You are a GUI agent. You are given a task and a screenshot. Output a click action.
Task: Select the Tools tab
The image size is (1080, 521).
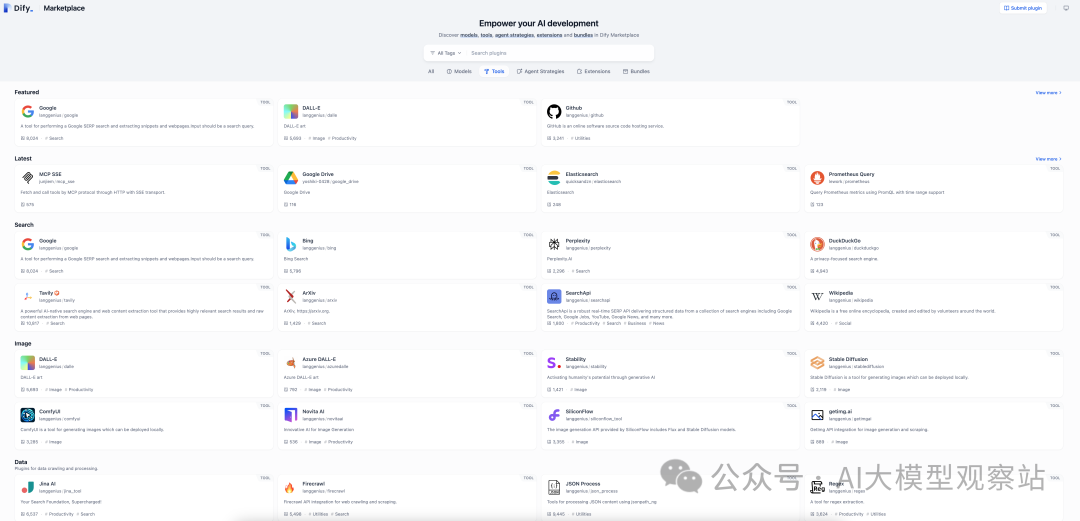(494, 71)
